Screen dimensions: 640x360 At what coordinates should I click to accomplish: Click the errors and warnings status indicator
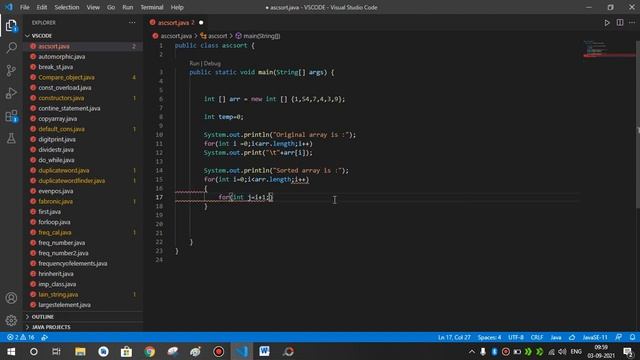pos(20,337)
